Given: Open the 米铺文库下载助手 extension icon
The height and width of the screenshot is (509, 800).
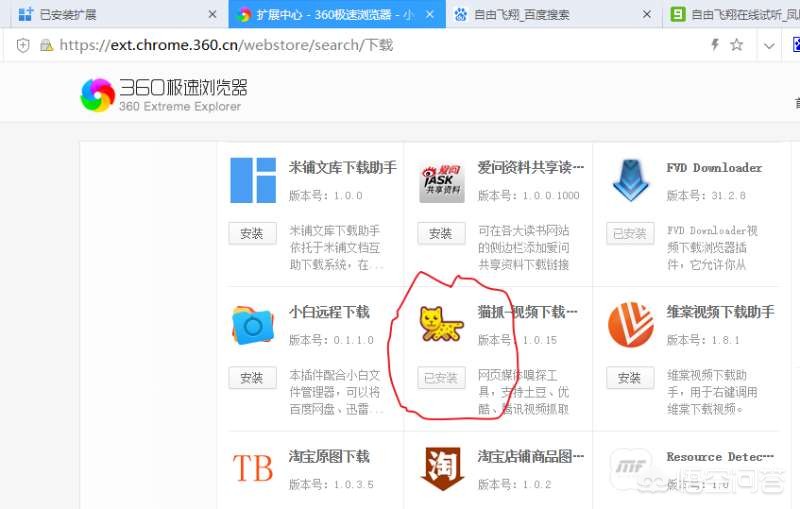Looking at the screenshot, I should pos(253,181).
